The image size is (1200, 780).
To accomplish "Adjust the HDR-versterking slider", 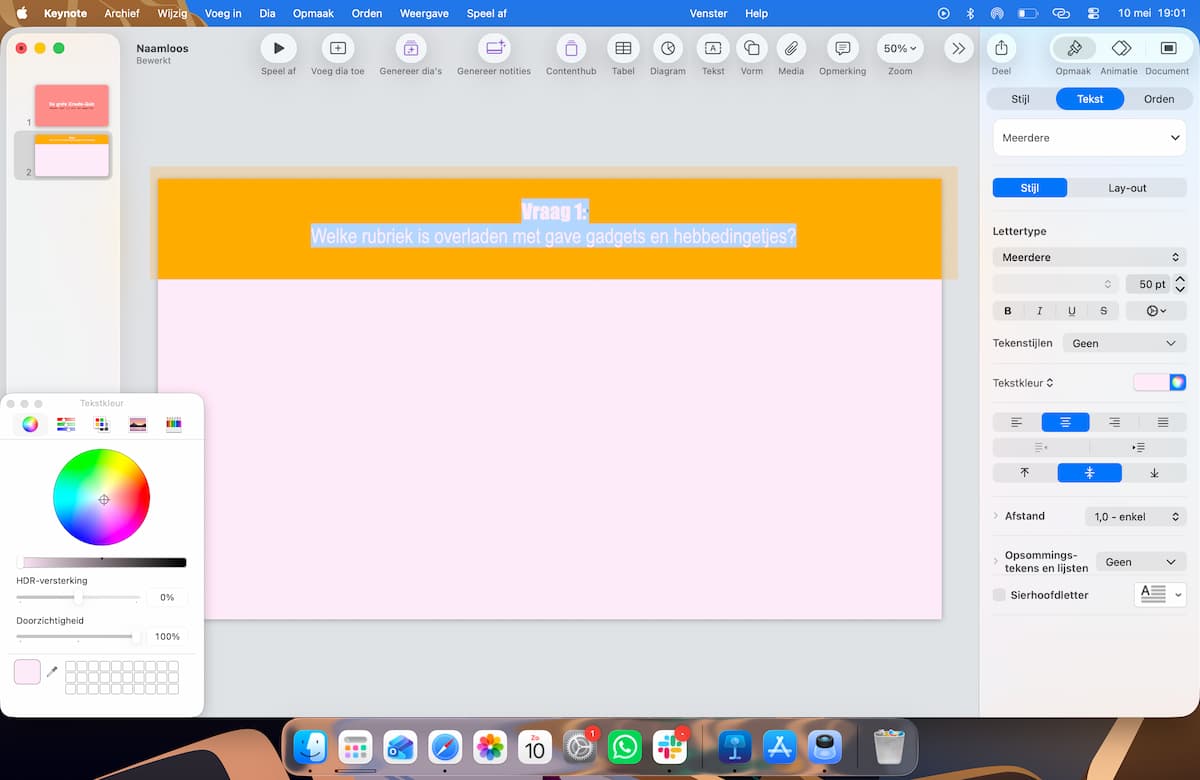I will pyautogui.click(x=78, y=597).
